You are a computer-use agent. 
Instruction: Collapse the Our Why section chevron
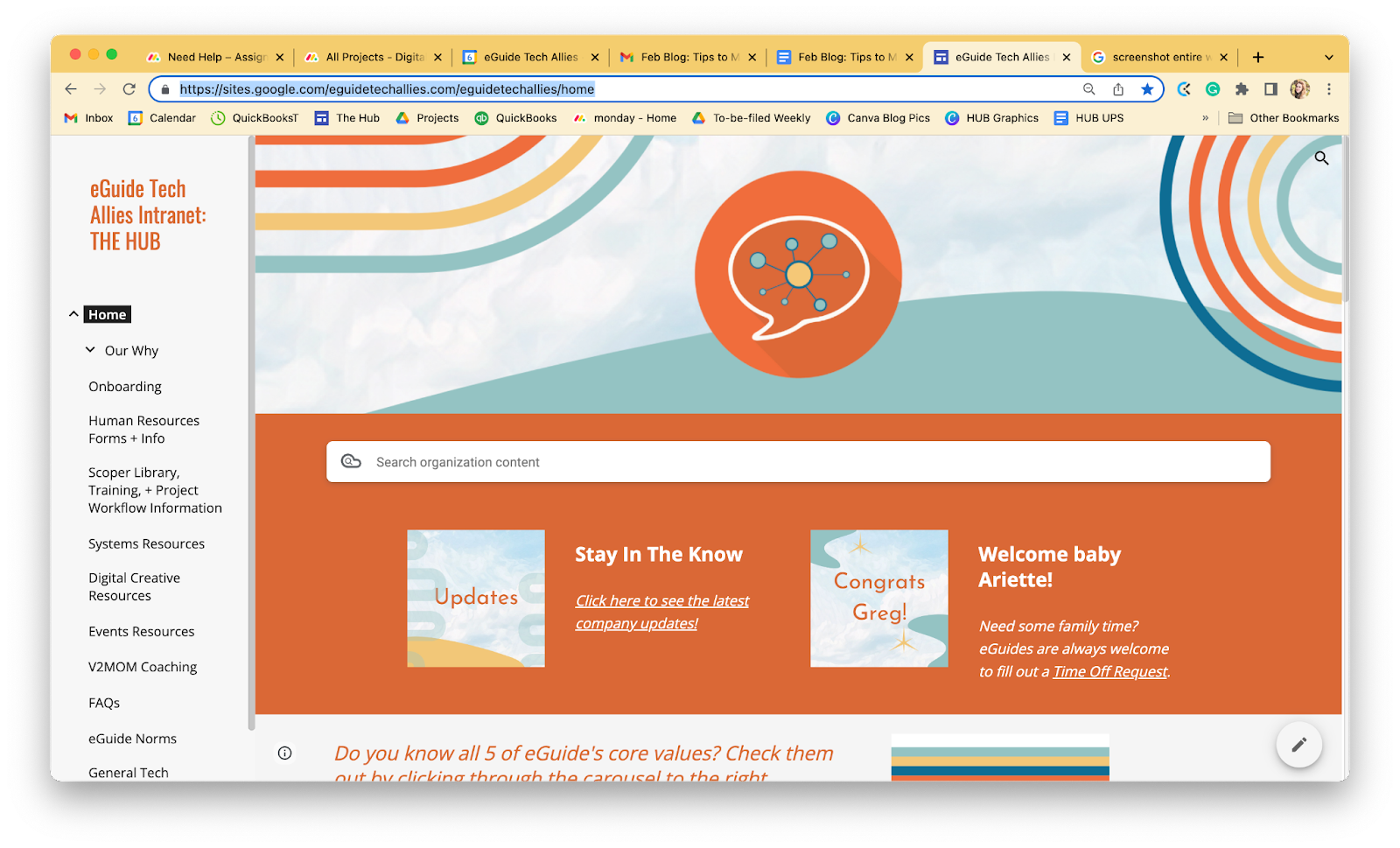coord(90,349)
